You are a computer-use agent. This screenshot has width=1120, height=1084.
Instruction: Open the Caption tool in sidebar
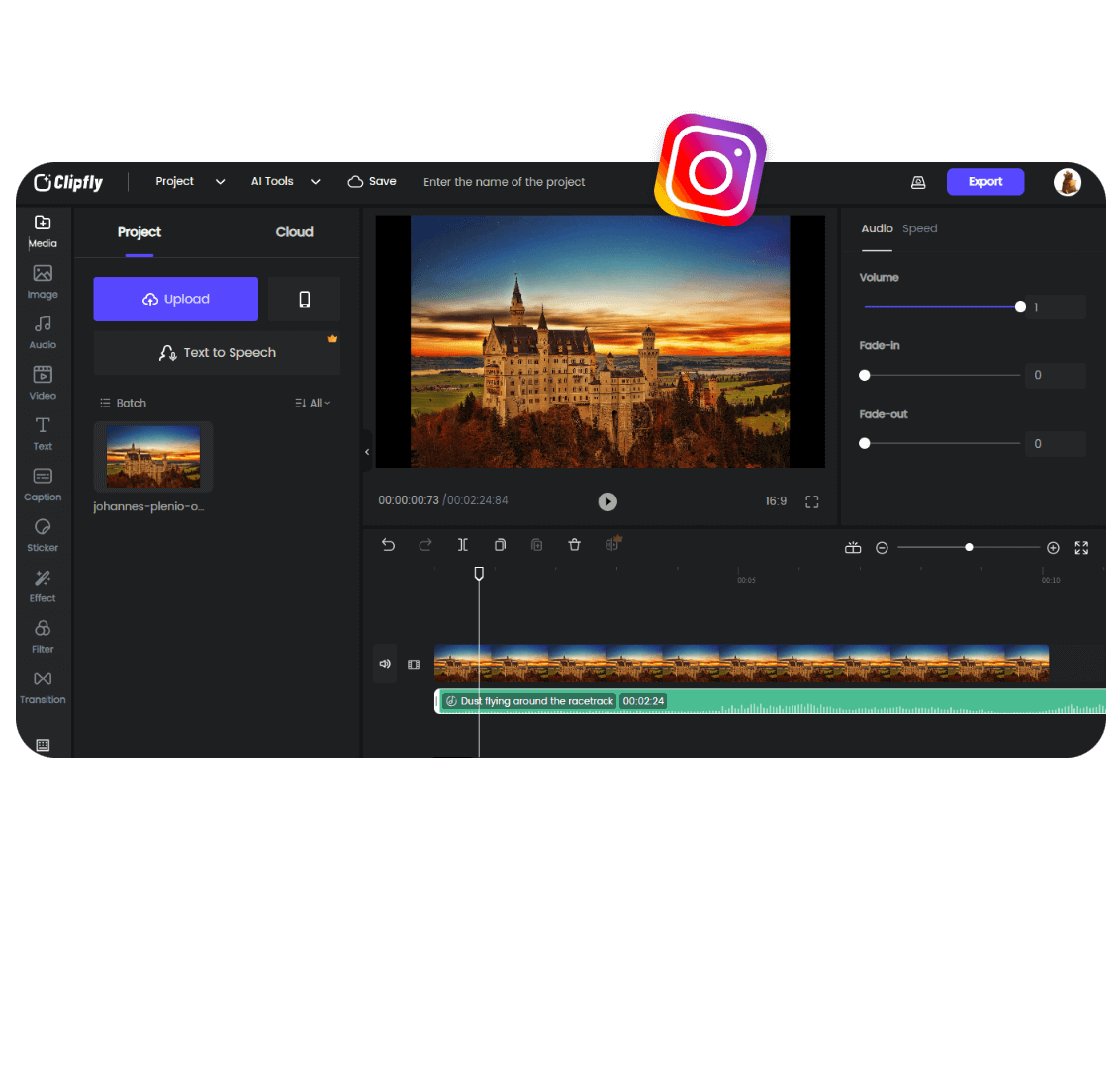[x=43, y=484]
